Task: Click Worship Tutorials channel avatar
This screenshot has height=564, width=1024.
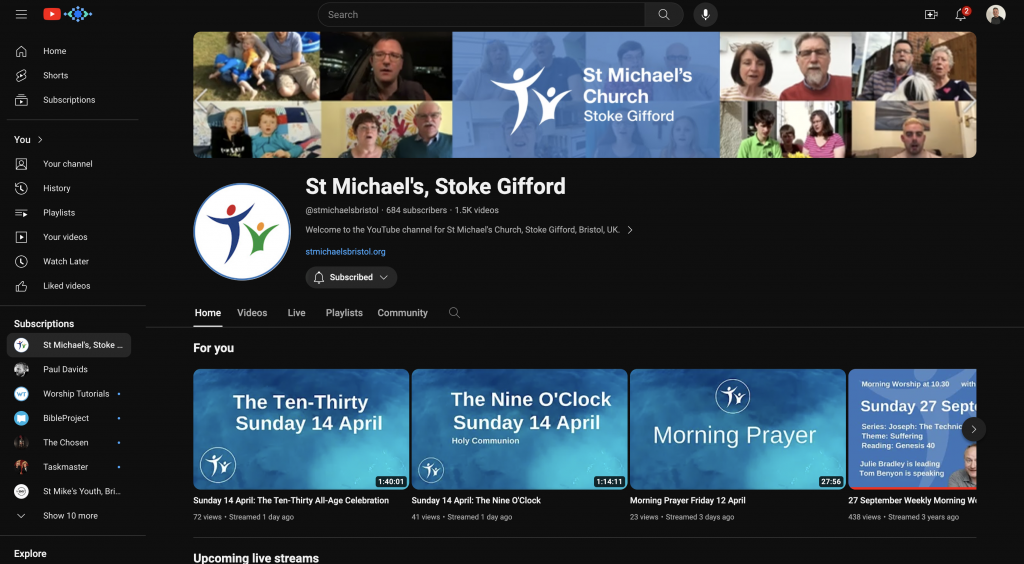Action: [22, 394]
